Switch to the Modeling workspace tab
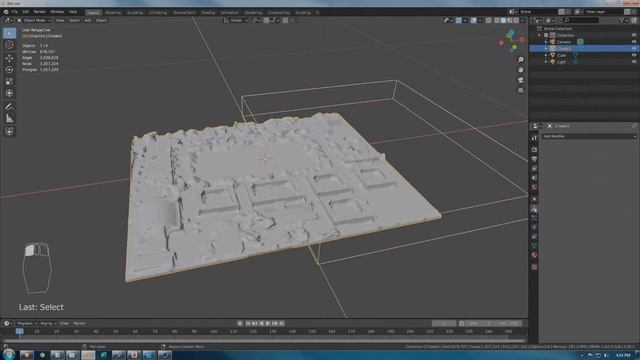This screenshot has width=640, height=360. click(113, 12)
